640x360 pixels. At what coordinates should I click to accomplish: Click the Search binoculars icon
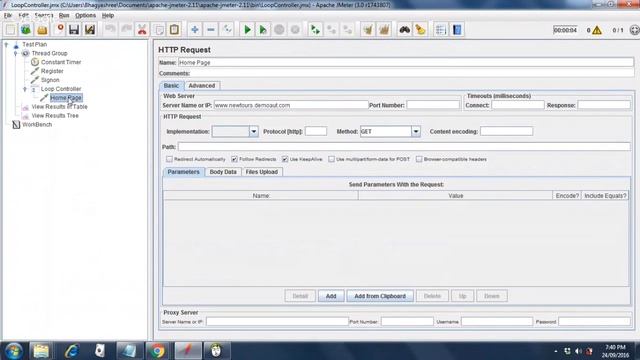tap(404, 29)
